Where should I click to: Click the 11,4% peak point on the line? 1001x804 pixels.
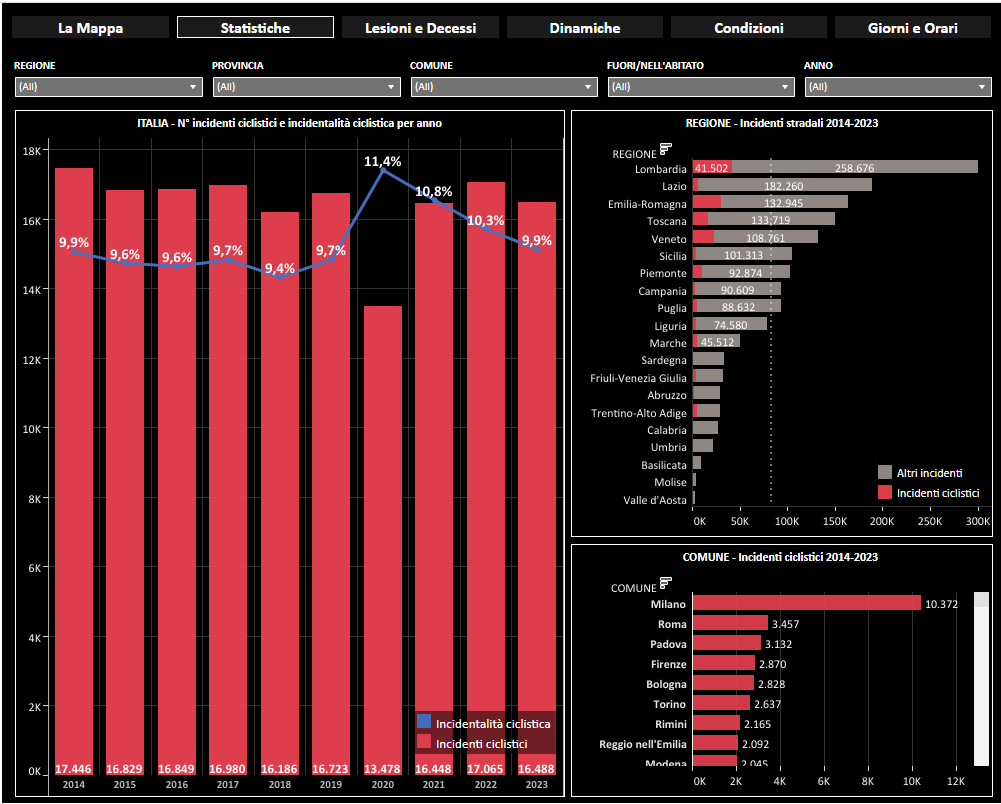(x=383, y=170)
